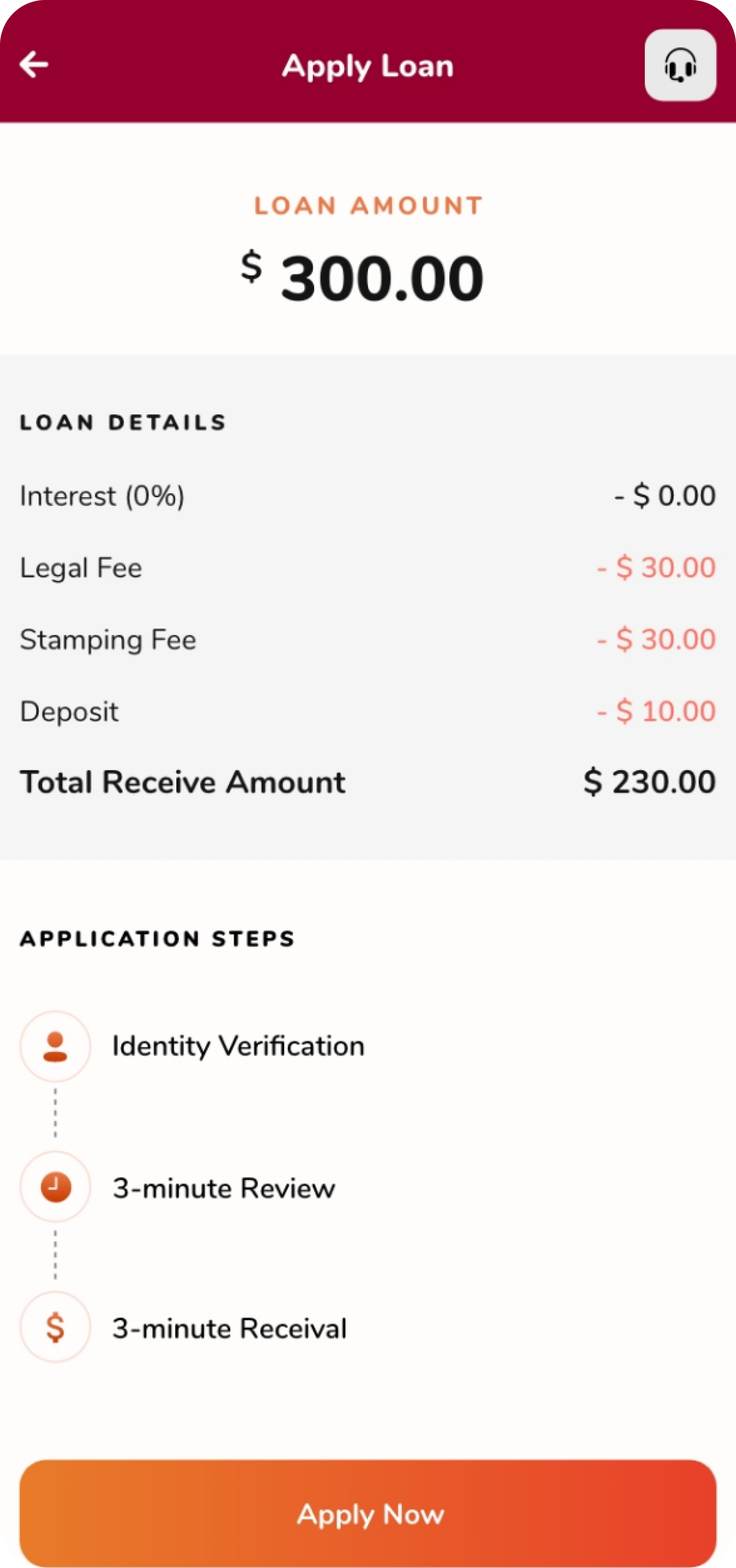Click the Apply Now button
This screenshot has width=736, height=1568.
(368, 1513)
